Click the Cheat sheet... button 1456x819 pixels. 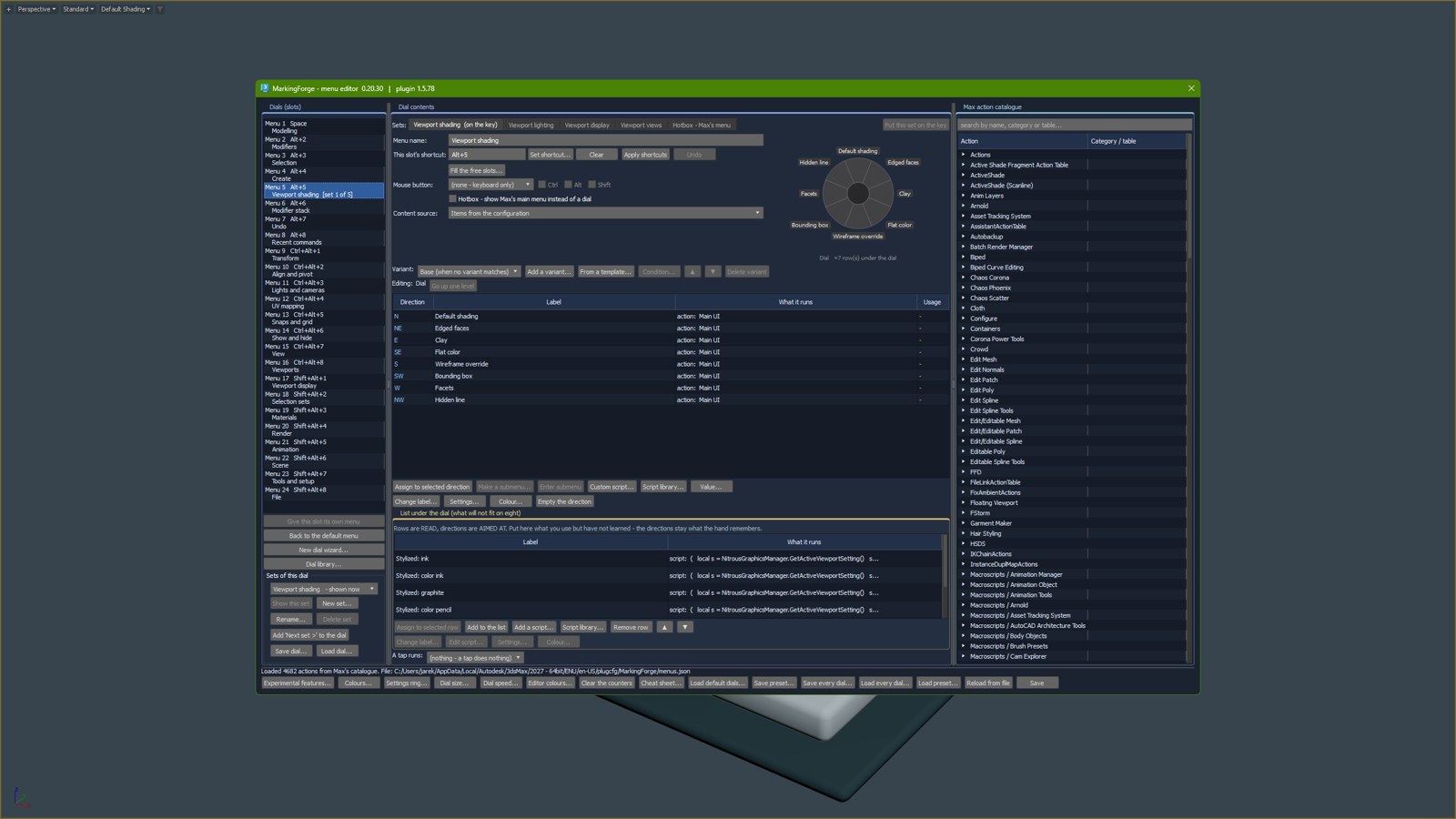661,683
